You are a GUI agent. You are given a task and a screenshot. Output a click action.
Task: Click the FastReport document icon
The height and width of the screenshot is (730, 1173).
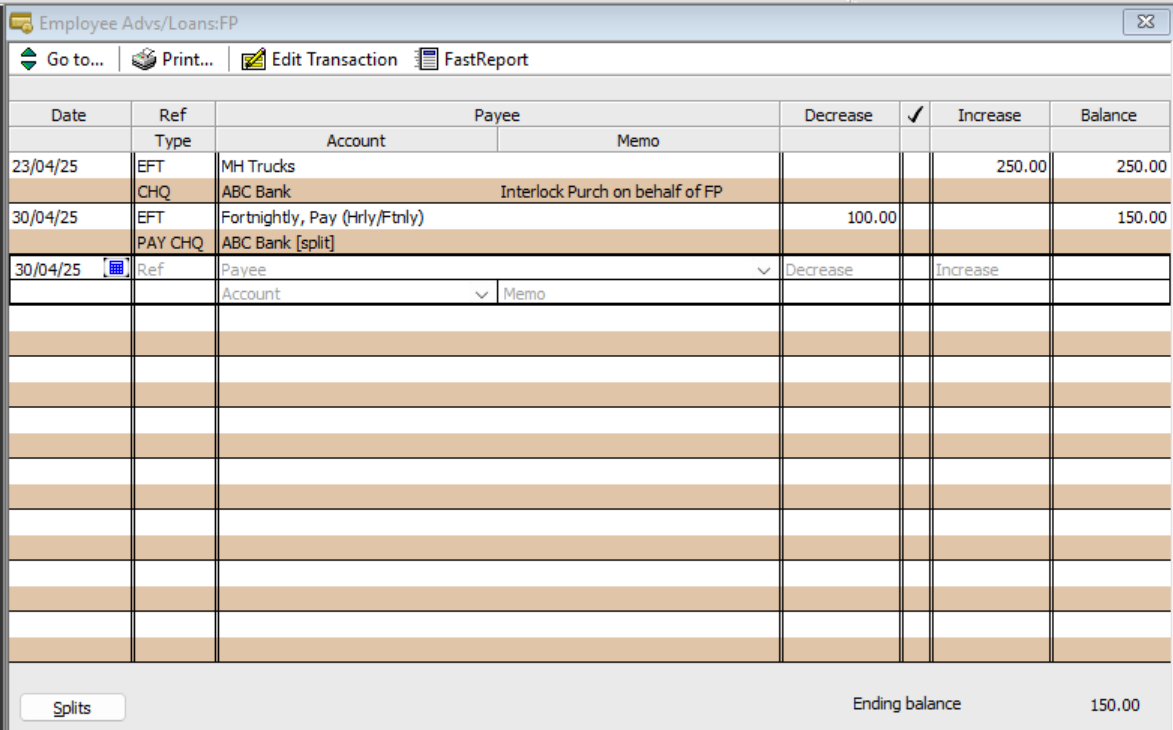pyautogui.click(x=426, y=59)
